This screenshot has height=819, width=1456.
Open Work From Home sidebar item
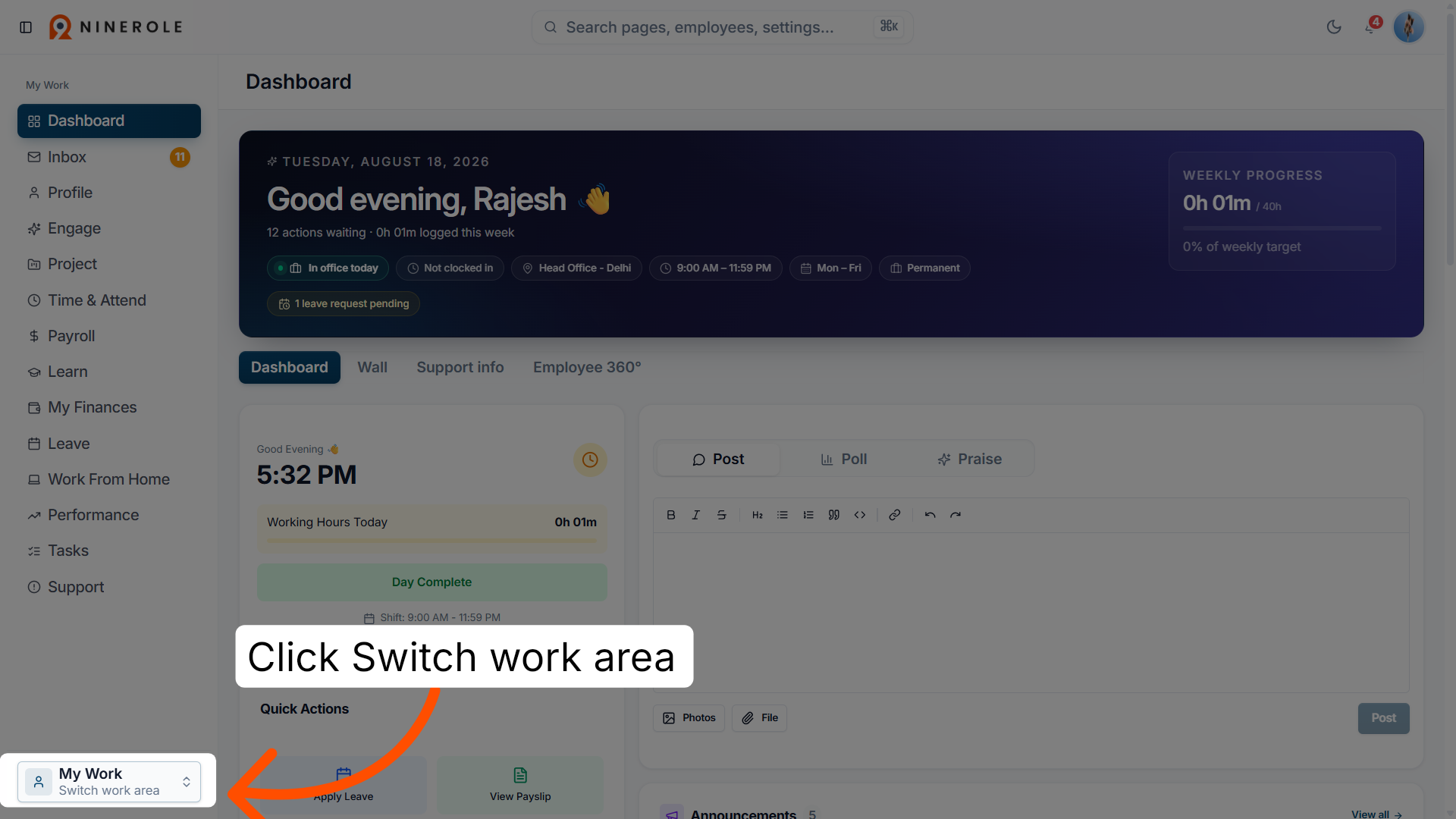click(109, 479)
